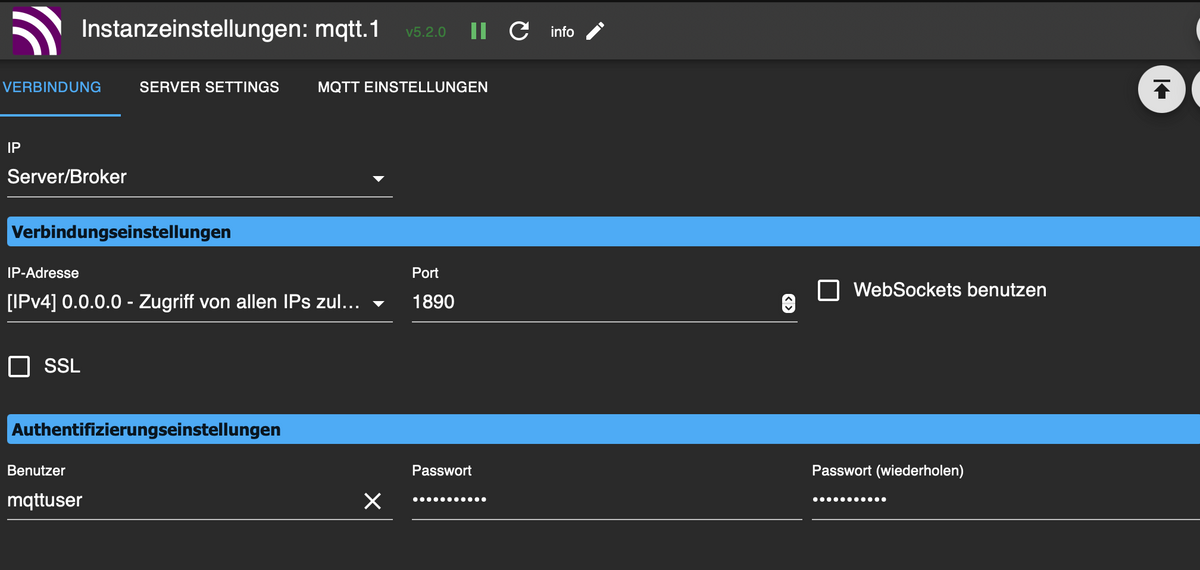This screenshot has width=1200, height=570.
Task: Click the partially visible round button at right edge
Action: pyautogui.click(x=1197, y=90)
